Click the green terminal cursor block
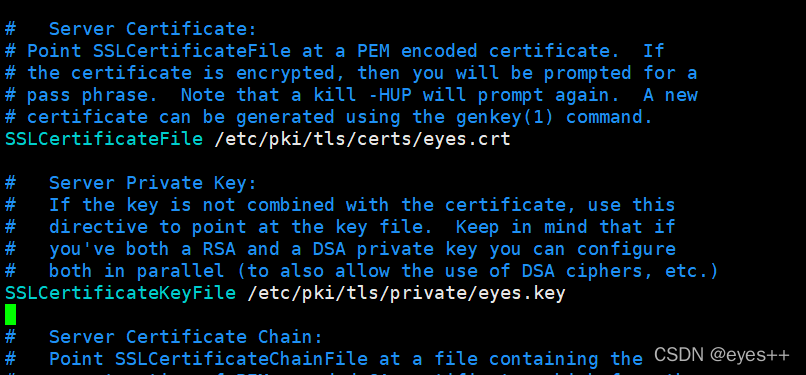Screen dimensions: 806x375 11,315
